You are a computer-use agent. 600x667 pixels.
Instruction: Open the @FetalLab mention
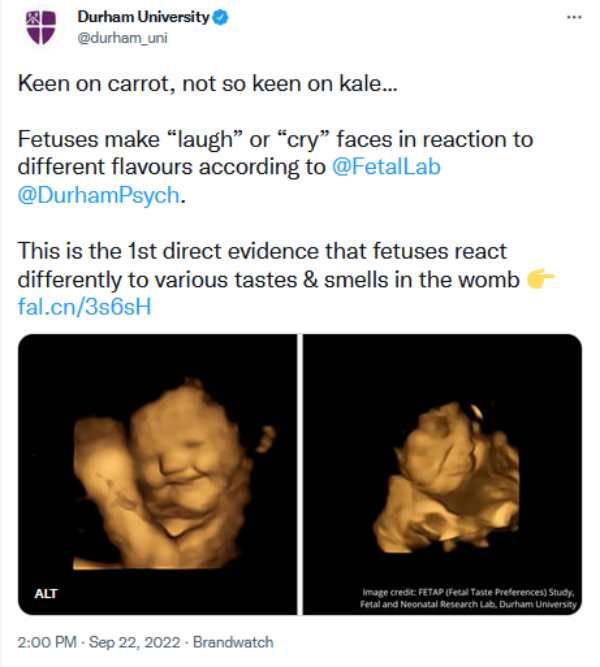point(386,166)
